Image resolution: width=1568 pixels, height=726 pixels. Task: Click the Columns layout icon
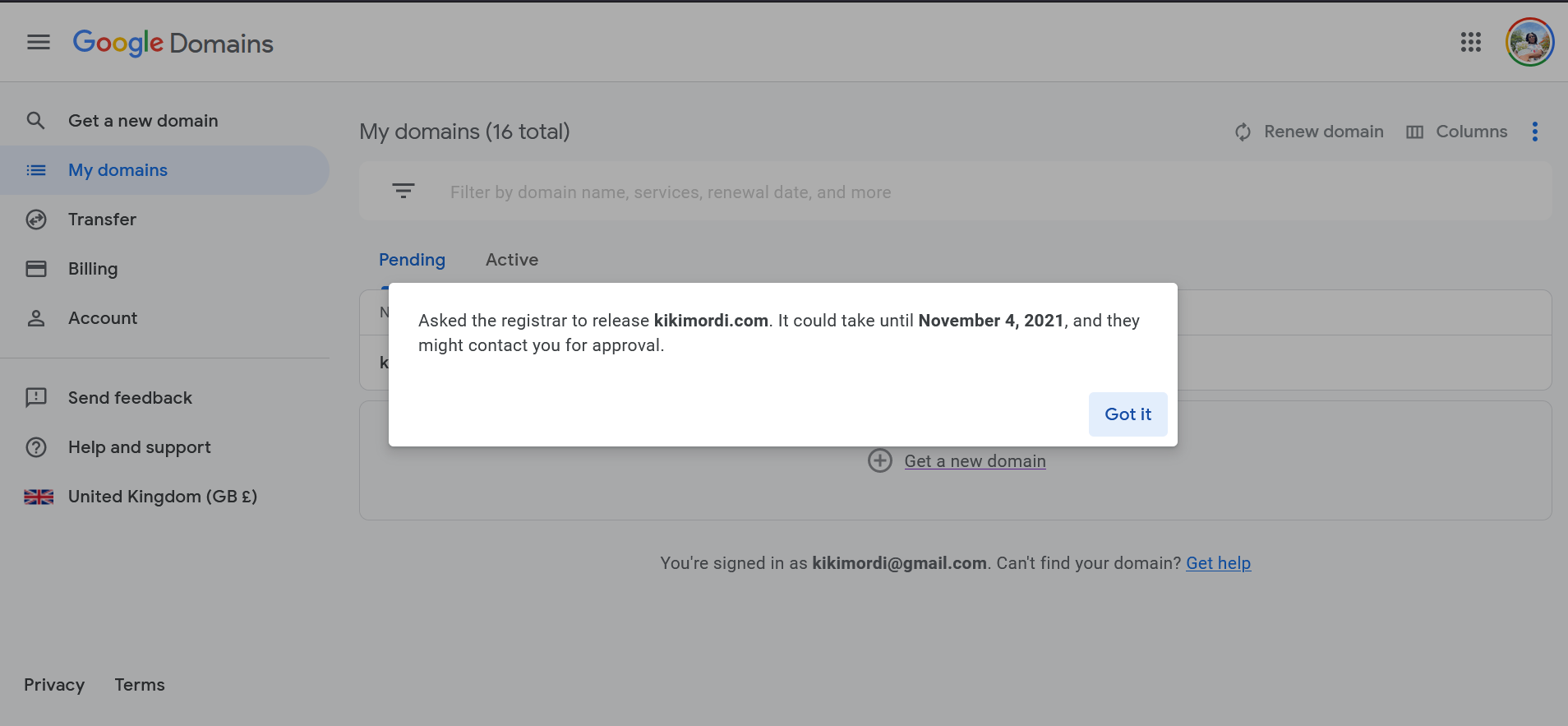pos(1414,132)
